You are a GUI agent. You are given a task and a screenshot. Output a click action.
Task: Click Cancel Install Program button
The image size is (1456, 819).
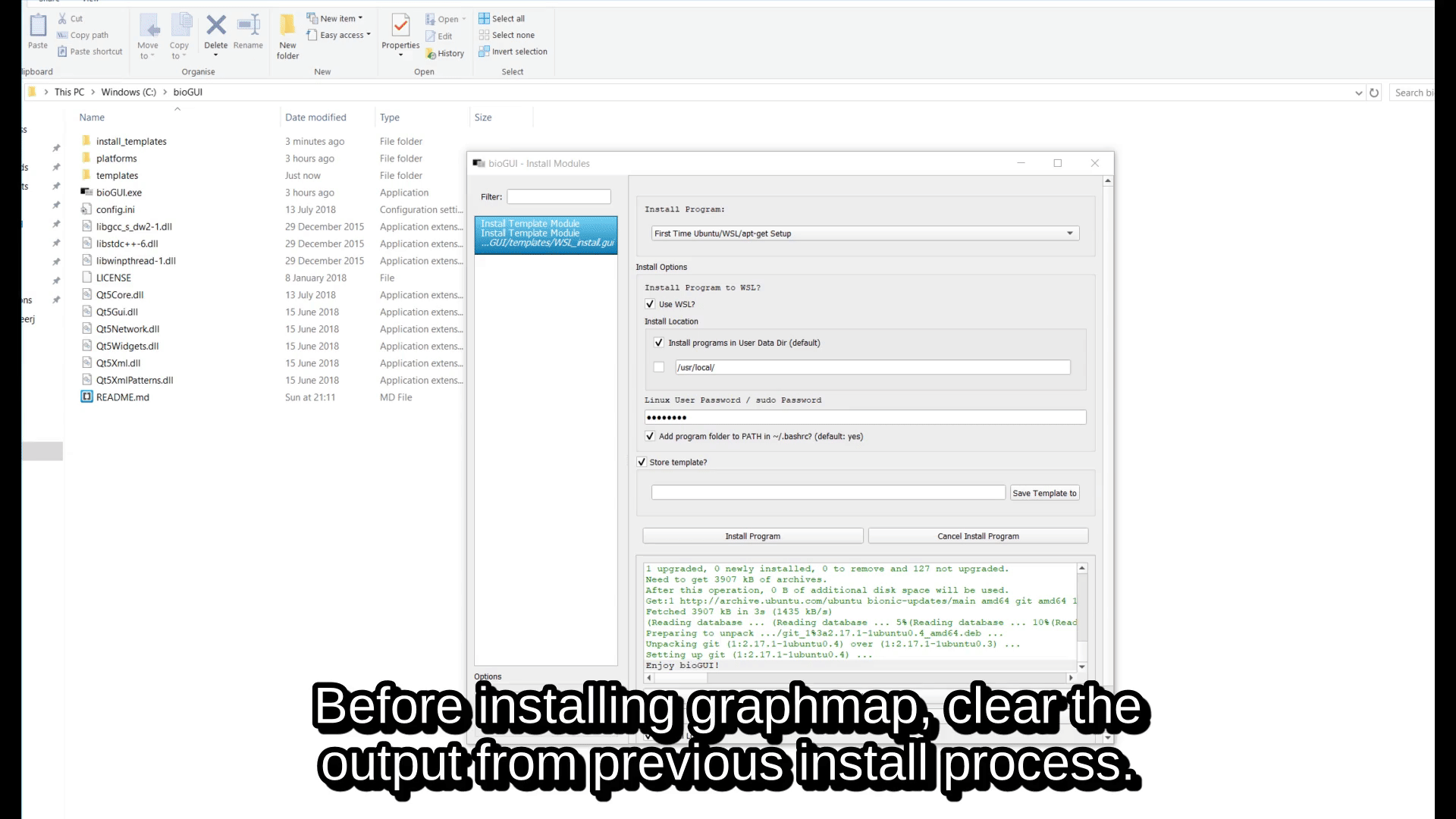pyautogui.click(x=977, y=536)
